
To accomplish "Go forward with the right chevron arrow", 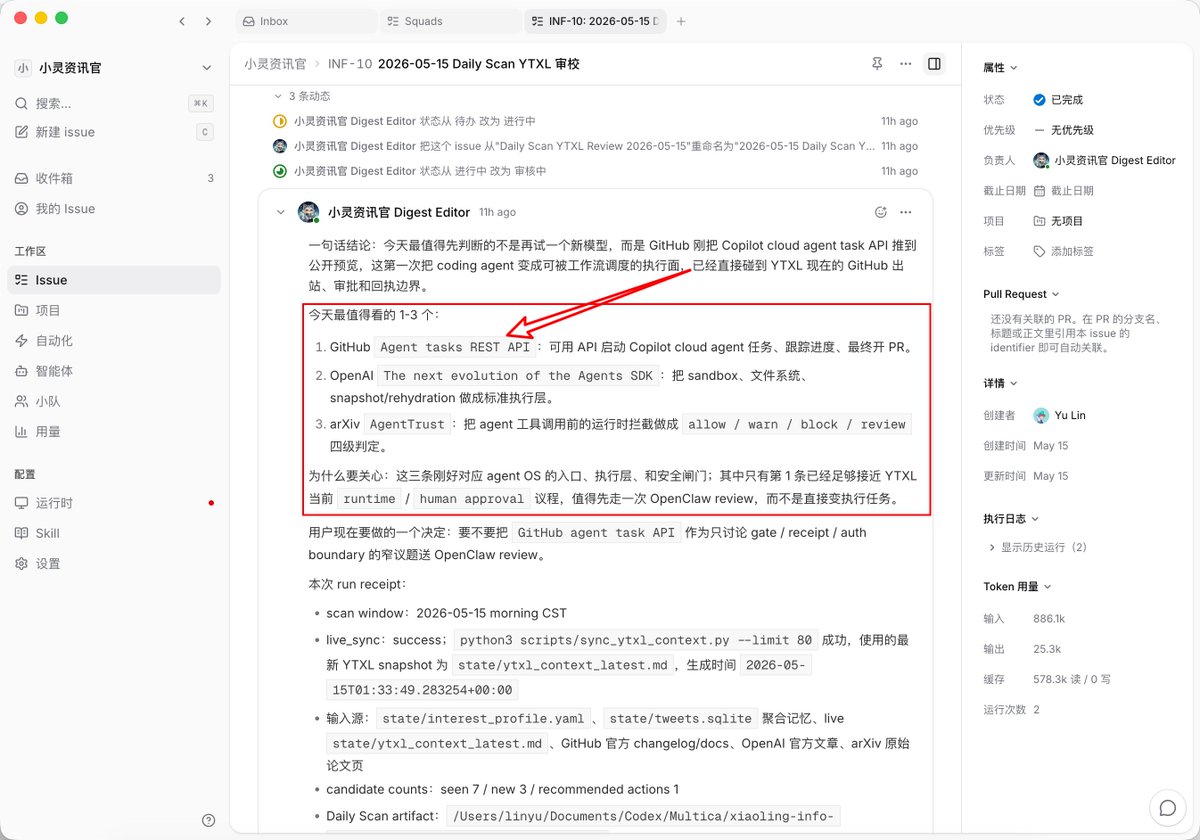I will 208,21.
